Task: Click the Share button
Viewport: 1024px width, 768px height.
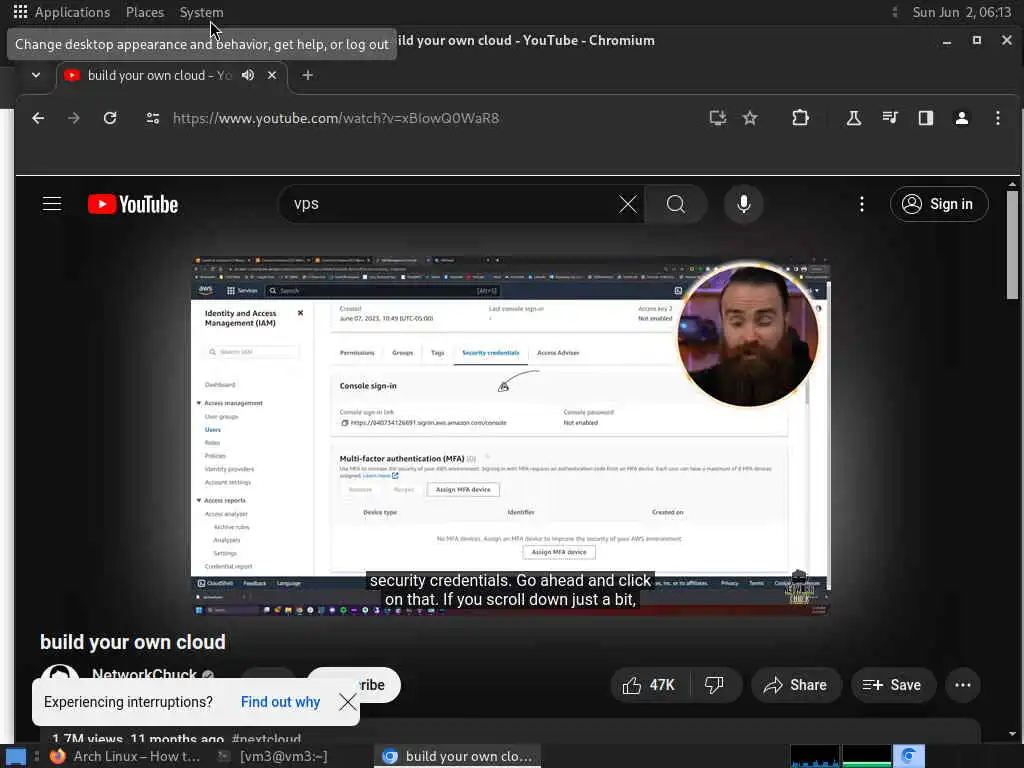Action: click(795, 685)
